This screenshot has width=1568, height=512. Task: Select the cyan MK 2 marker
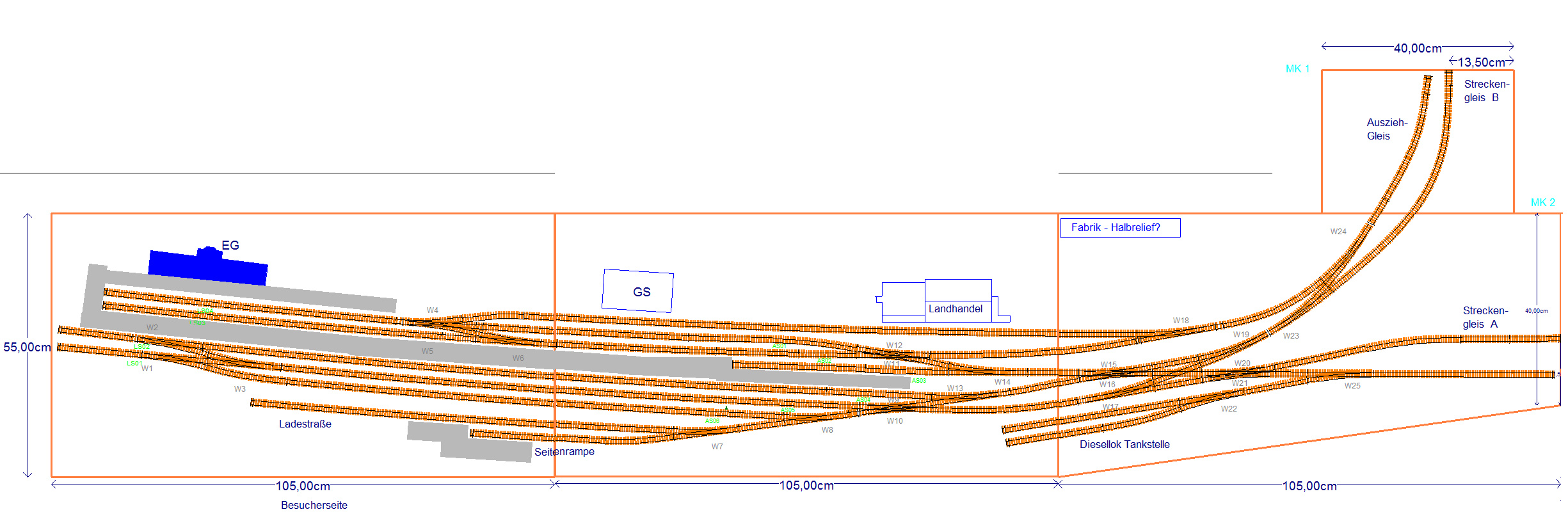1542,202
